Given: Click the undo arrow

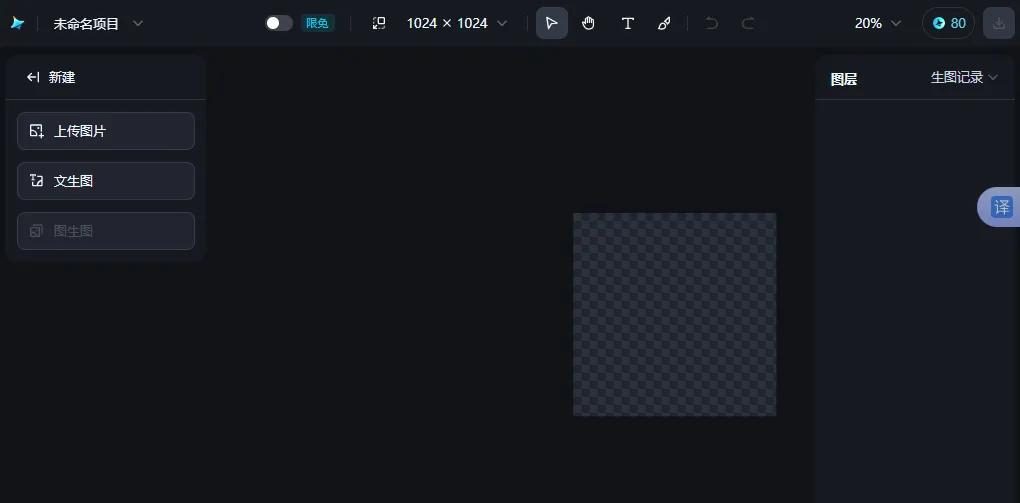Looking at the screenshot, I should click(x=712, y=24).
